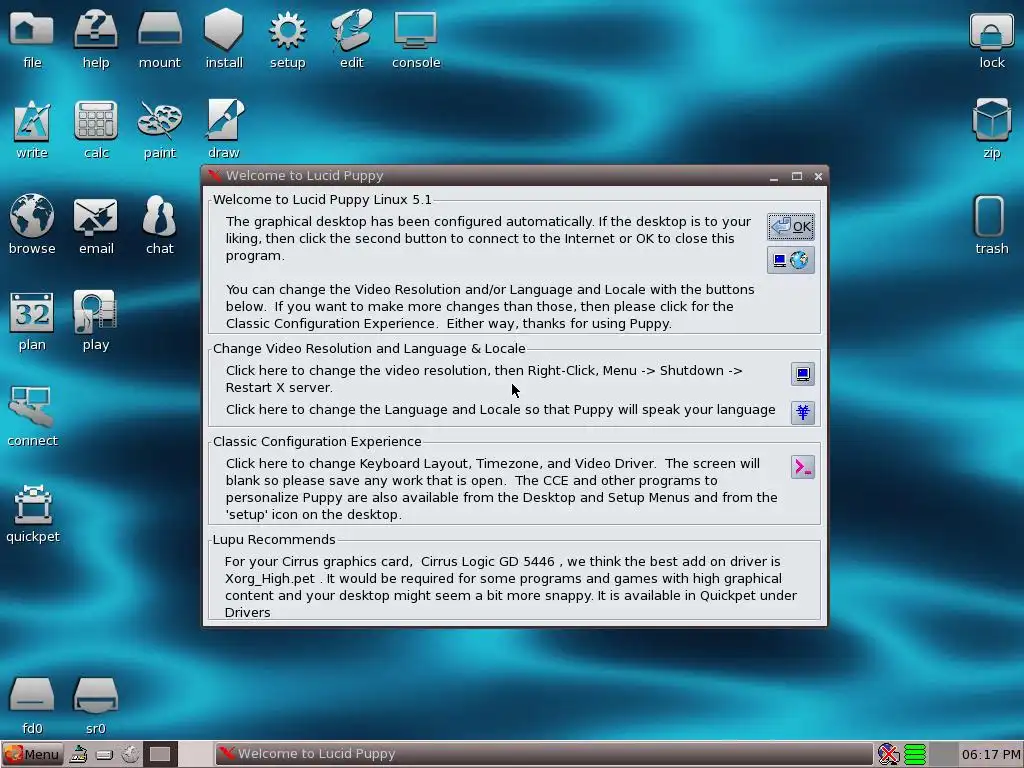1024x768 pixels.
Task: Click 'Welcome to Lucid Puppy Linux 5.1' heading
Action: click(322, 200)
